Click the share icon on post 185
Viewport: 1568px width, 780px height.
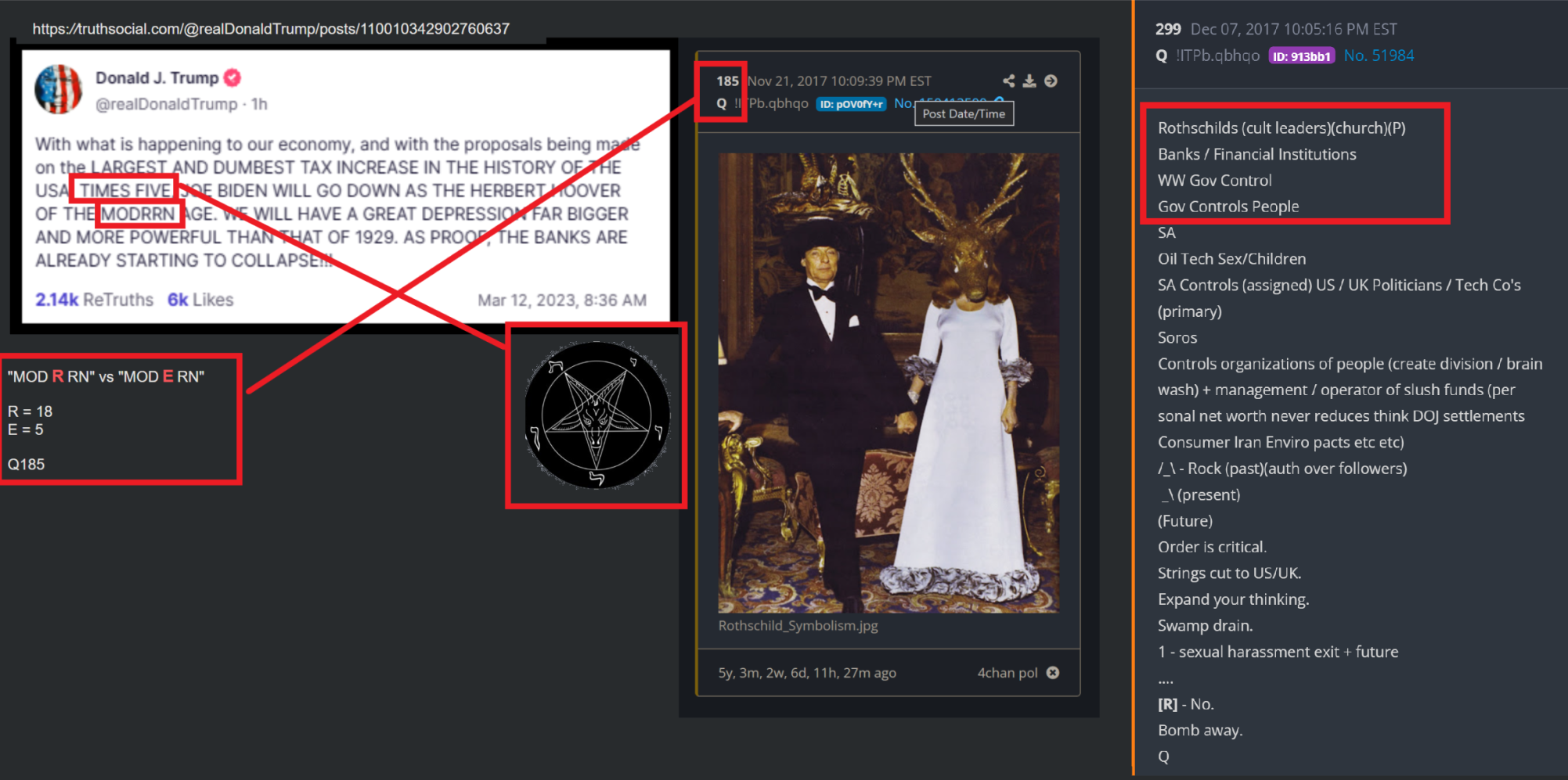pos(1008,81)
